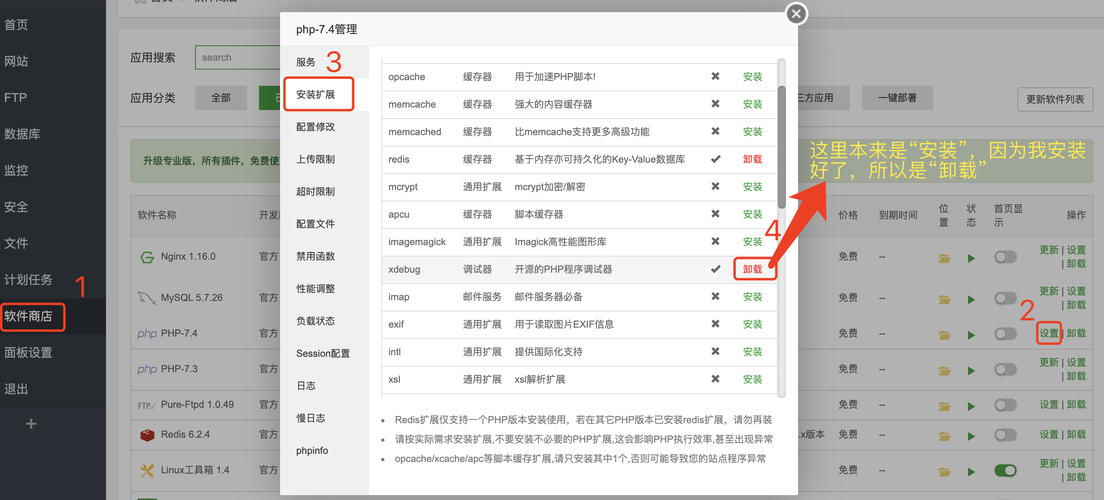Install the imagemagick extension
The width and height of the screenshot is (1104, 500).
[752, 242]
